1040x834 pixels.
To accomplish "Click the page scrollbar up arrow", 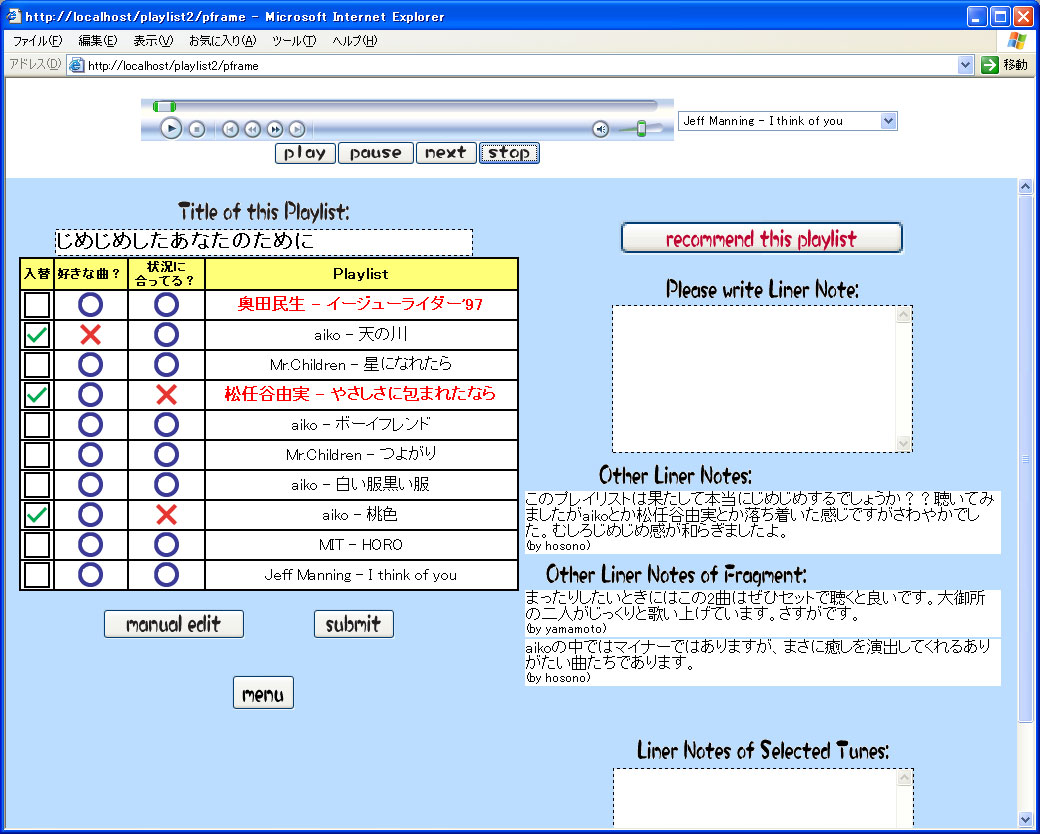I will coord(1025,187).
